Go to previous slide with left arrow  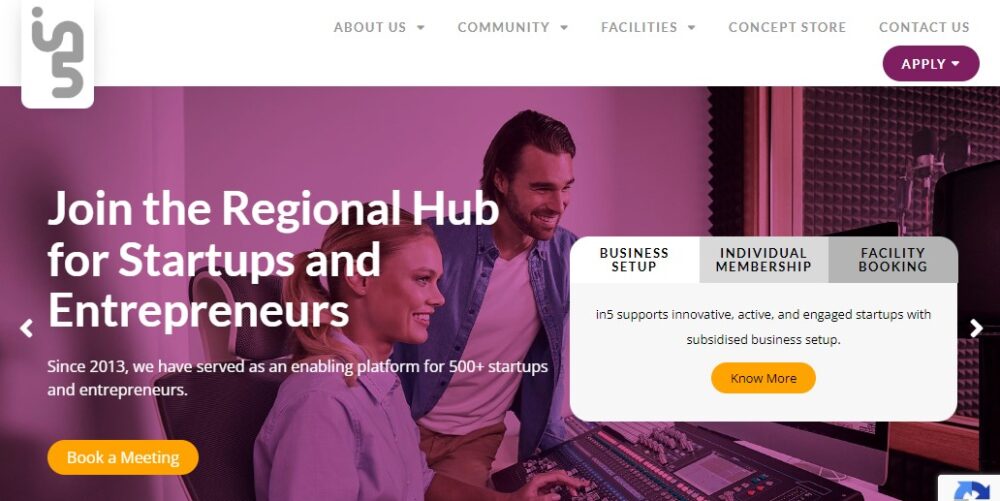click(x=26, y=328)
